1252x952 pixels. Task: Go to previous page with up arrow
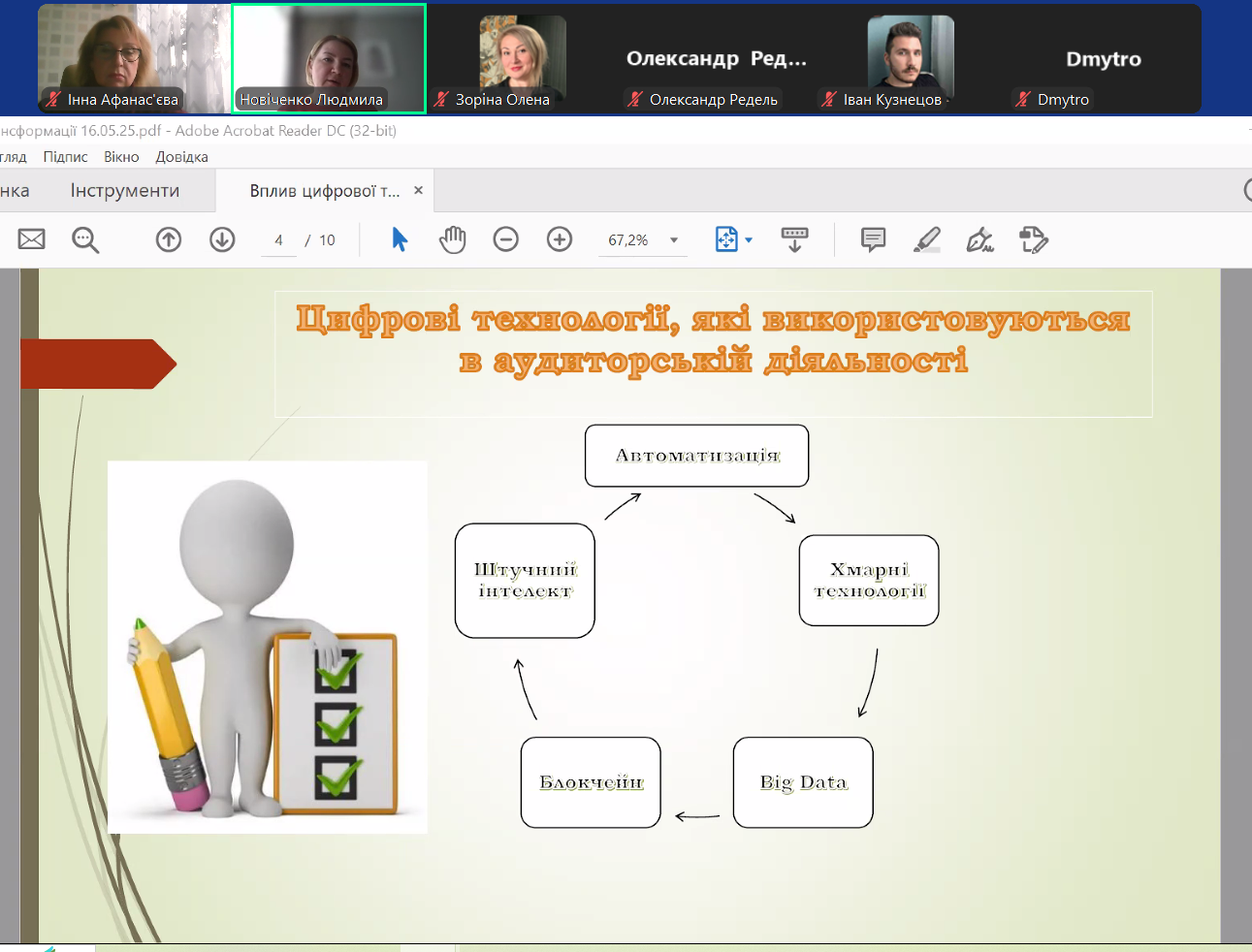coord(169,239)
